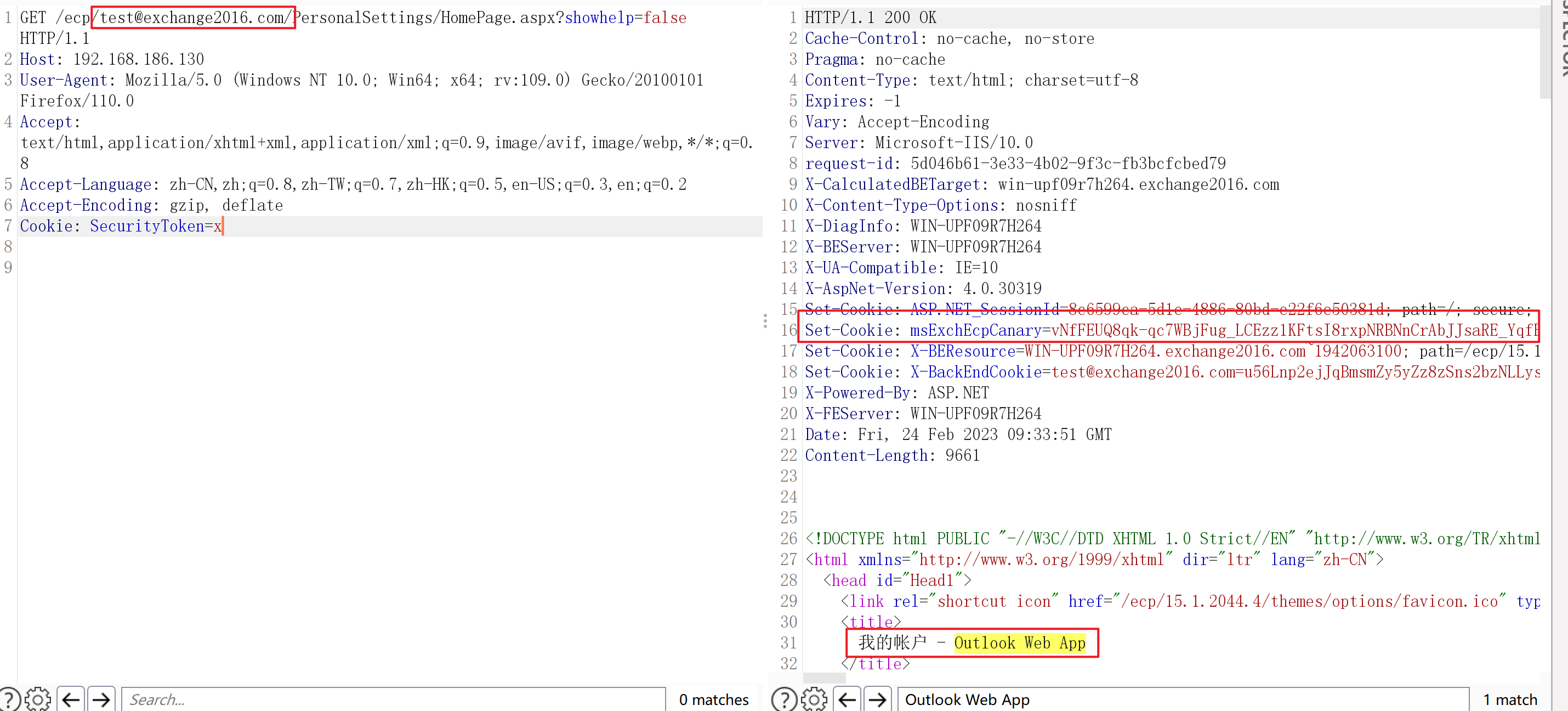Open request pane search settings gear
1568x711 pixels.
(x=38, y=699)
